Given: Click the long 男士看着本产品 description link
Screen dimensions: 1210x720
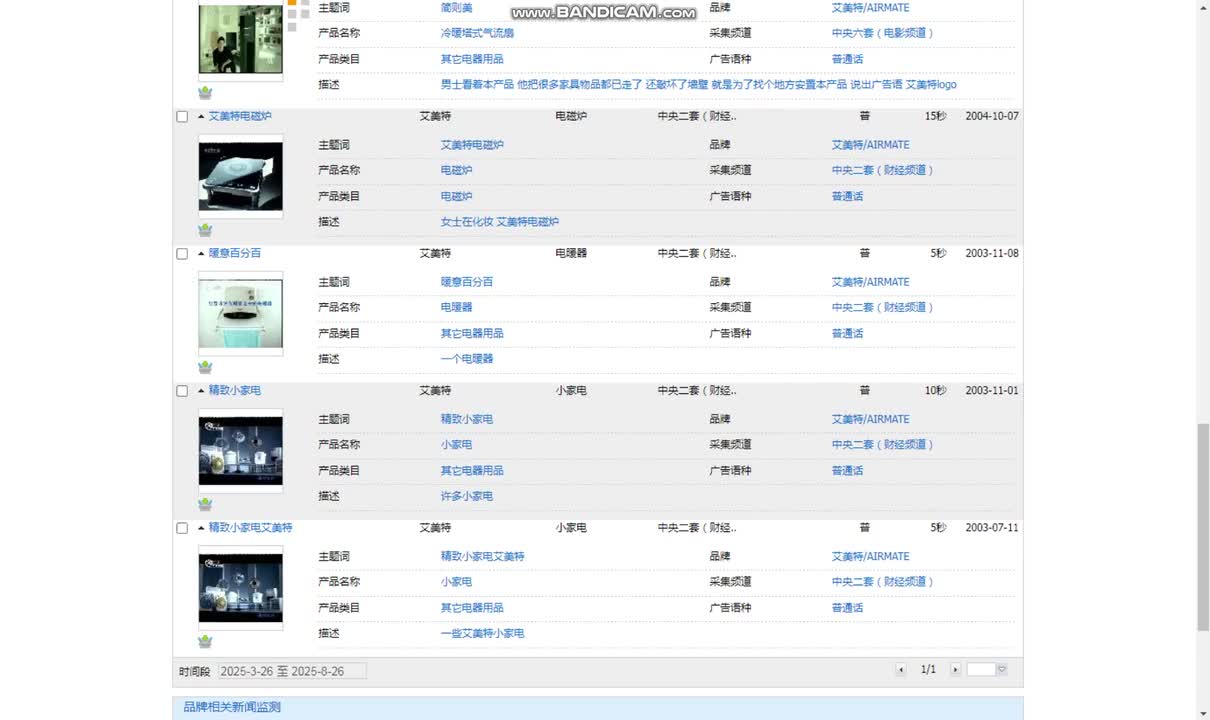Looking at the screenshot, I should (699, 85).
